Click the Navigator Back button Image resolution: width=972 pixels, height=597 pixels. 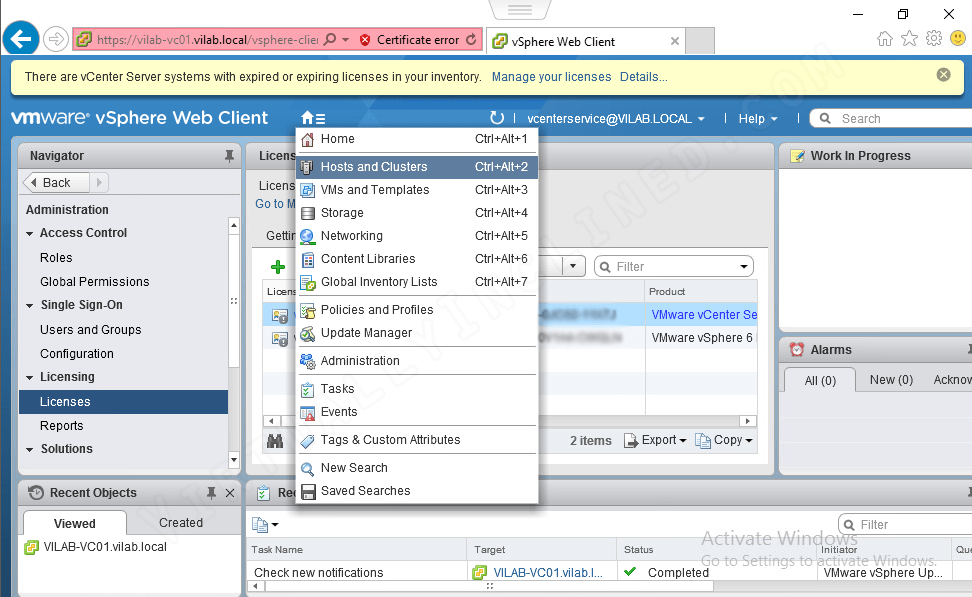(x=56, y=182)
